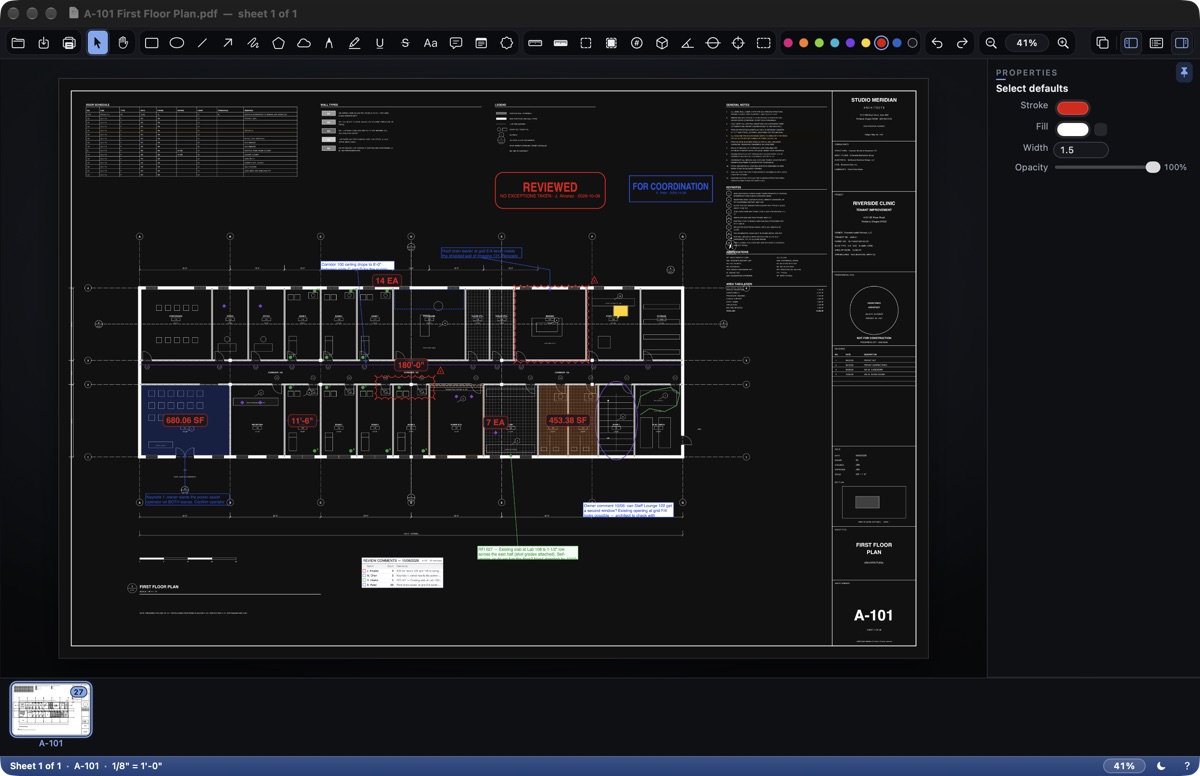The width and height of the screenshot is (1200, 776).
Task: Toggle the small fill enable box beside Fill
Action: (1101, 129)
